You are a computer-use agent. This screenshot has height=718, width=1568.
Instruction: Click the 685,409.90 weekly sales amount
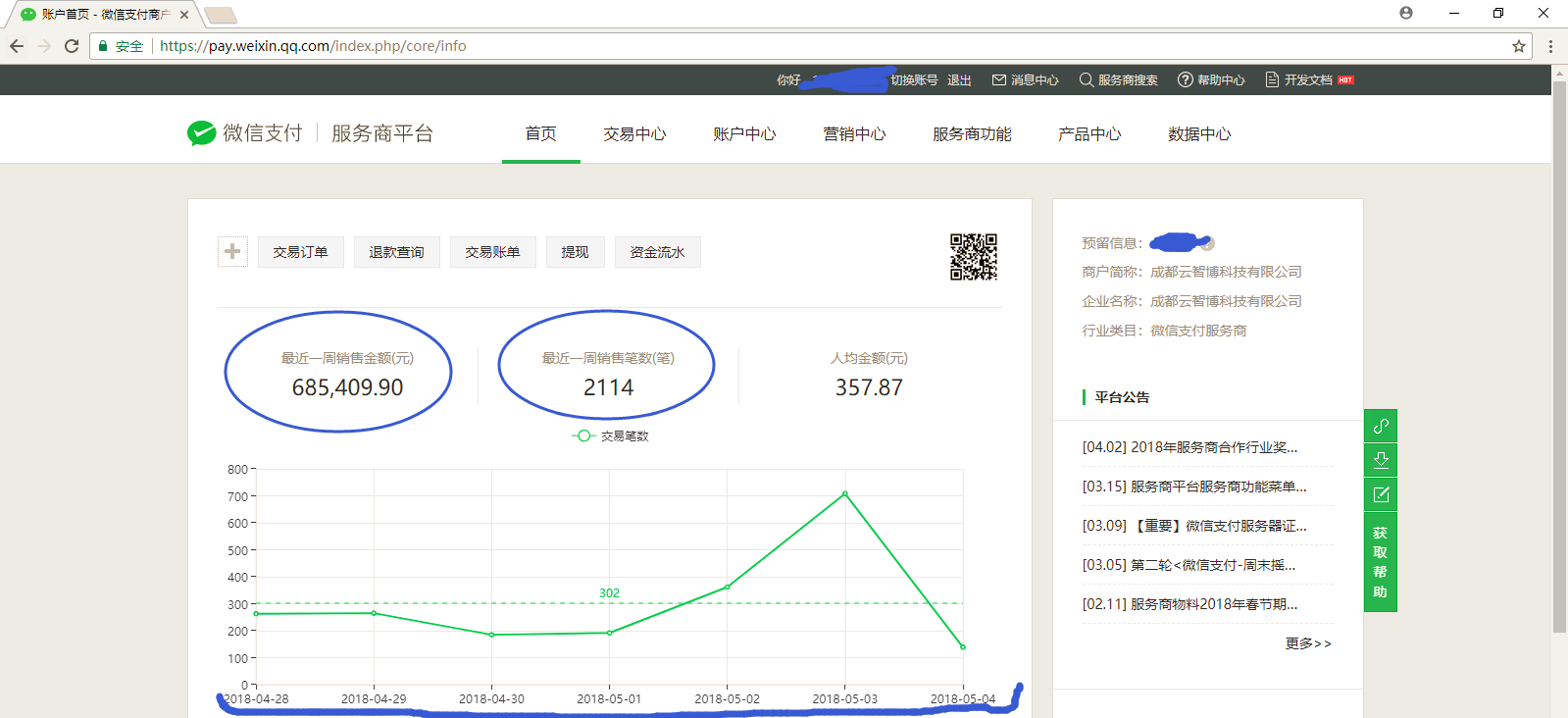pyautogui.click(x=347, y=387)
